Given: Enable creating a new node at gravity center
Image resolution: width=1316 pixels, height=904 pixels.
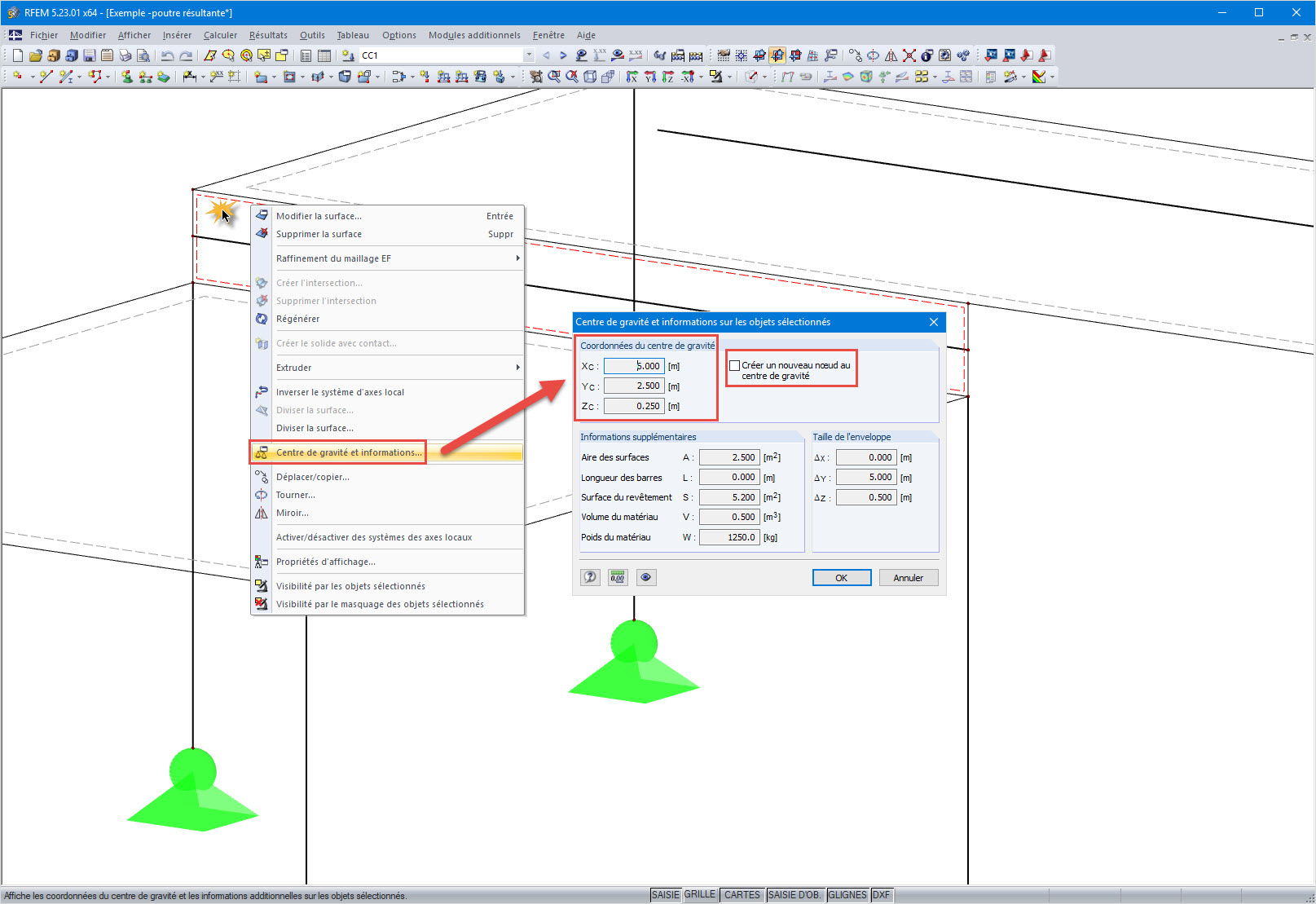Looking at the screenshot, I should (x=734, y=366).
